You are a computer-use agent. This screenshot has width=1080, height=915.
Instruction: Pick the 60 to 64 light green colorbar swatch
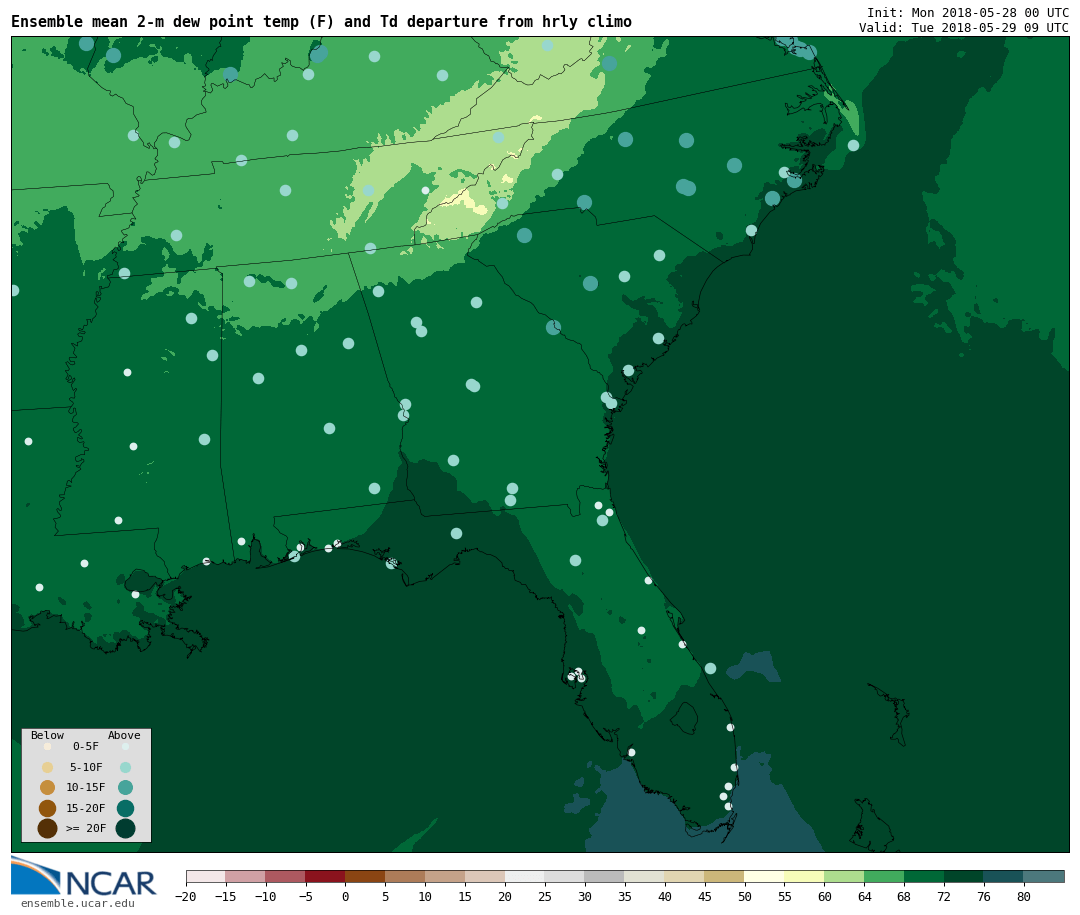point(844,876)
